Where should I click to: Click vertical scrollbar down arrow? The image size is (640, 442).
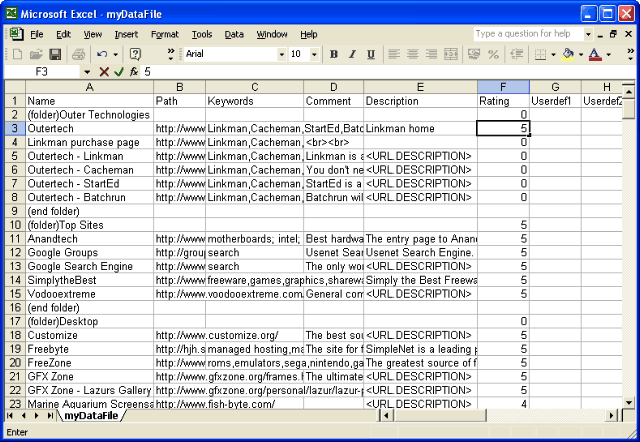pos(629,402)
